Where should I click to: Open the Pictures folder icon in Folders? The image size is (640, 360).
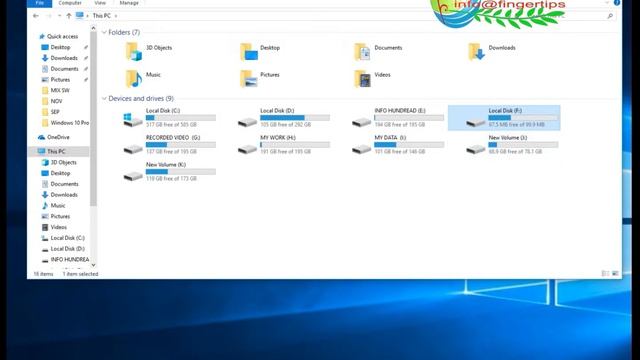coord(249,79)
